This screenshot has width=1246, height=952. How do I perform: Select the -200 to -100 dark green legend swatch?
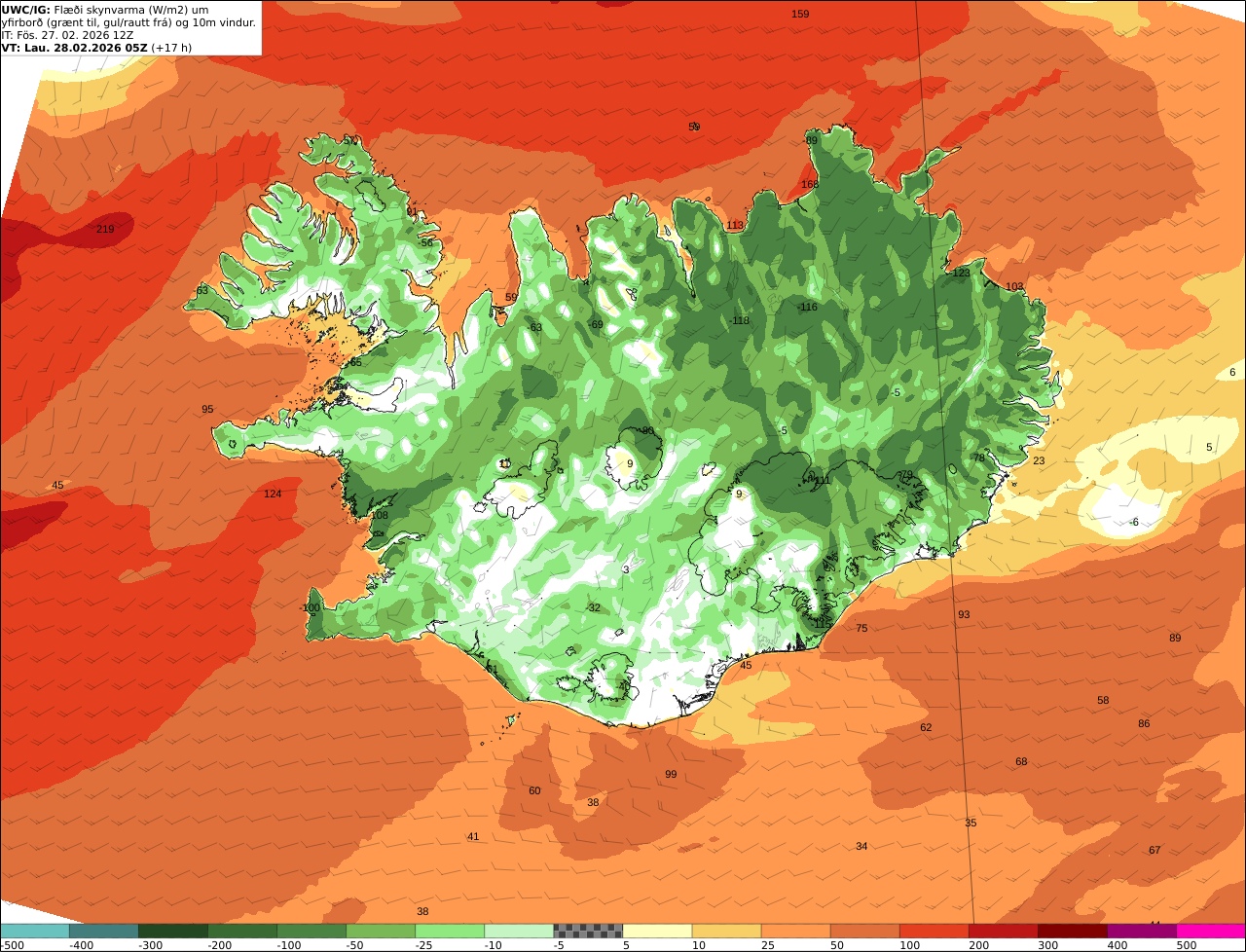tap(242, 931)
